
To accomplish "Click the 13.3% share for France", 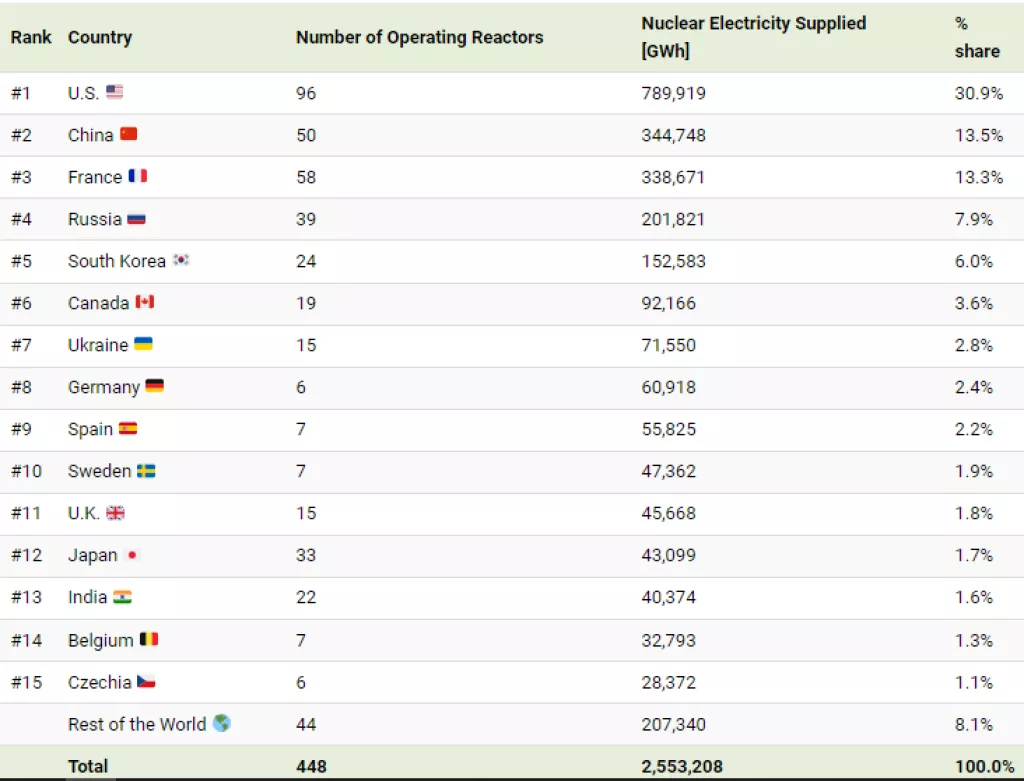I will pyautogui.click(x=978, y=177).
